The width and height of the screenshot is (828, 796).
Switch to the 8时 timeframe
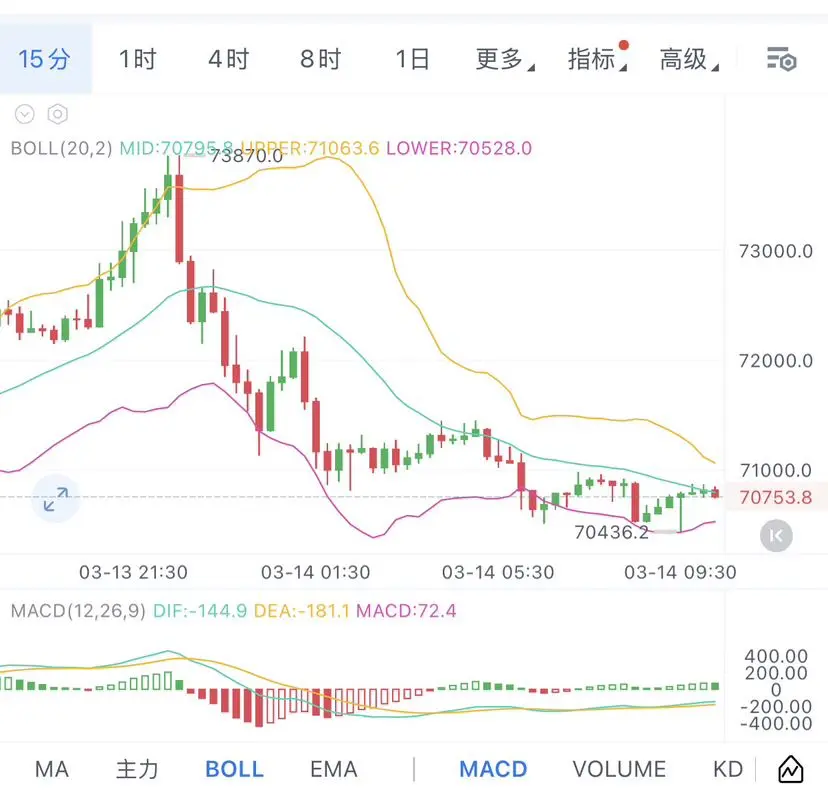(x=321, y=59)
